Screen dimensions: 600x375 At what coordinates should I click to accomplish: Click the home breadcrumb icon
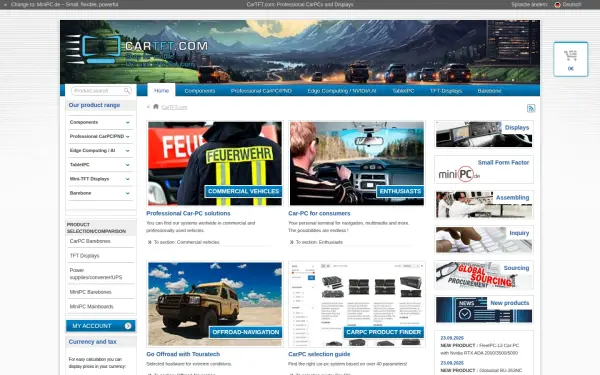point(156,106)
